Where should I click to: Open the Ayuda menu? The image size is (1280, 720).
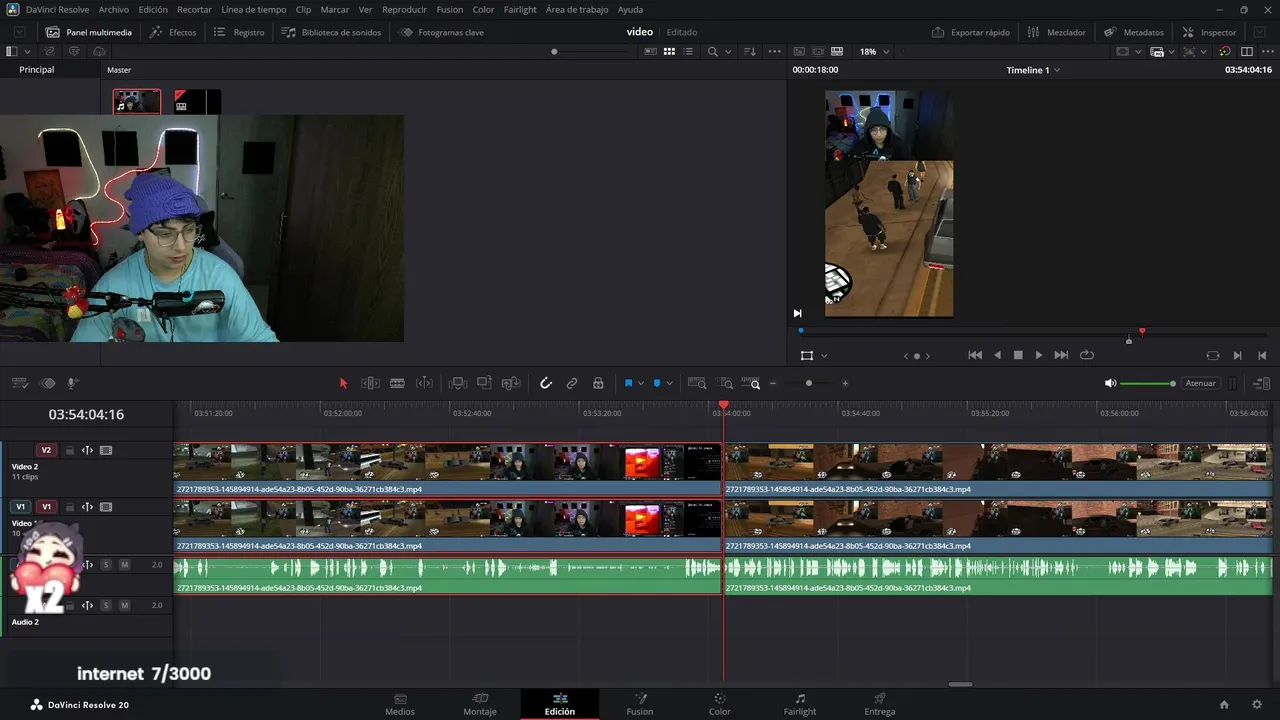[630, 9]
